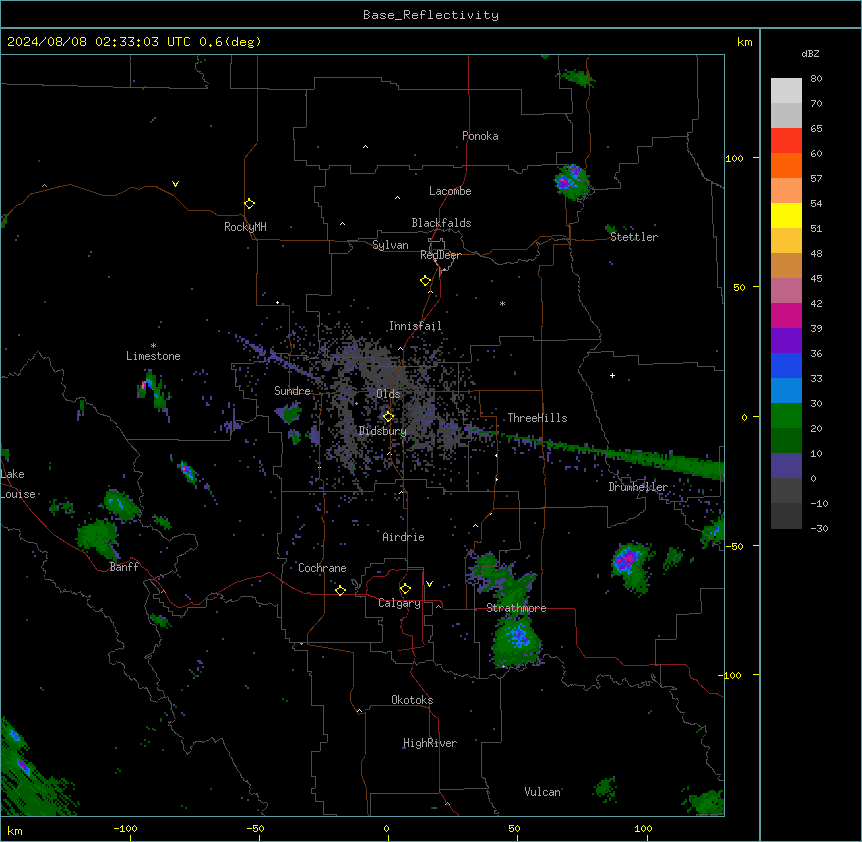Click the Strathmore label

[516, 608]
